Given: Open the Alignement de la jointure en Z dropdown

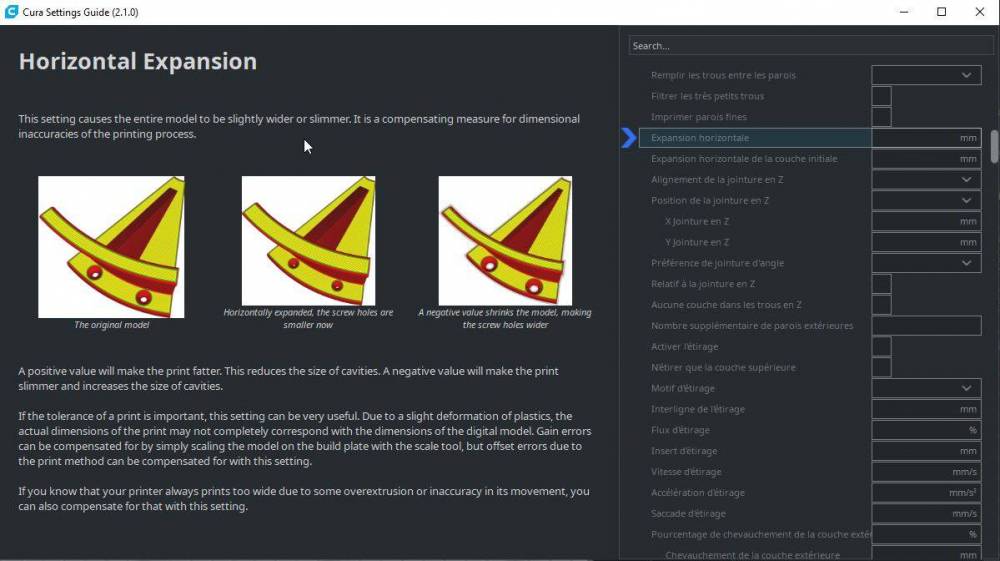Looking at the screenshot, I should point(926,180).
